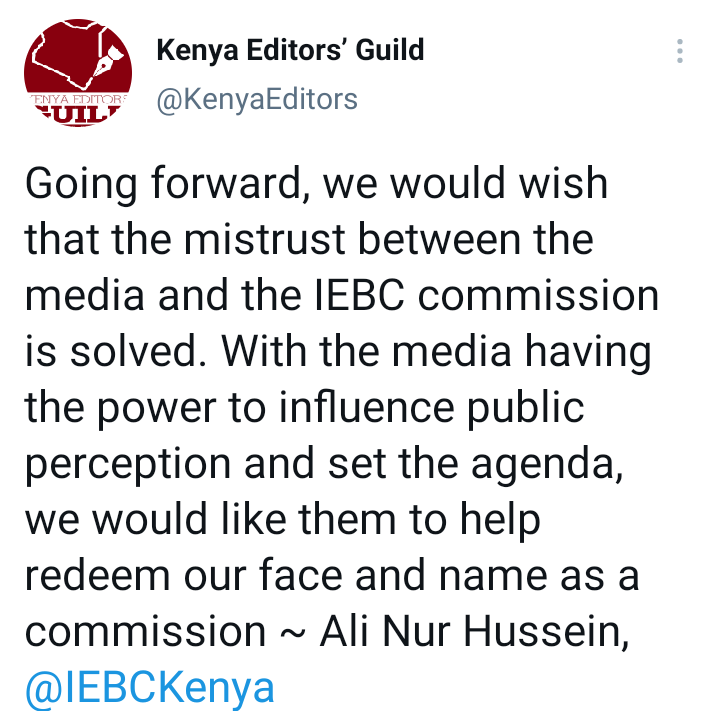
Task: Open the Kenya Editors' Guild display name
Action: (x=290, y=50)
